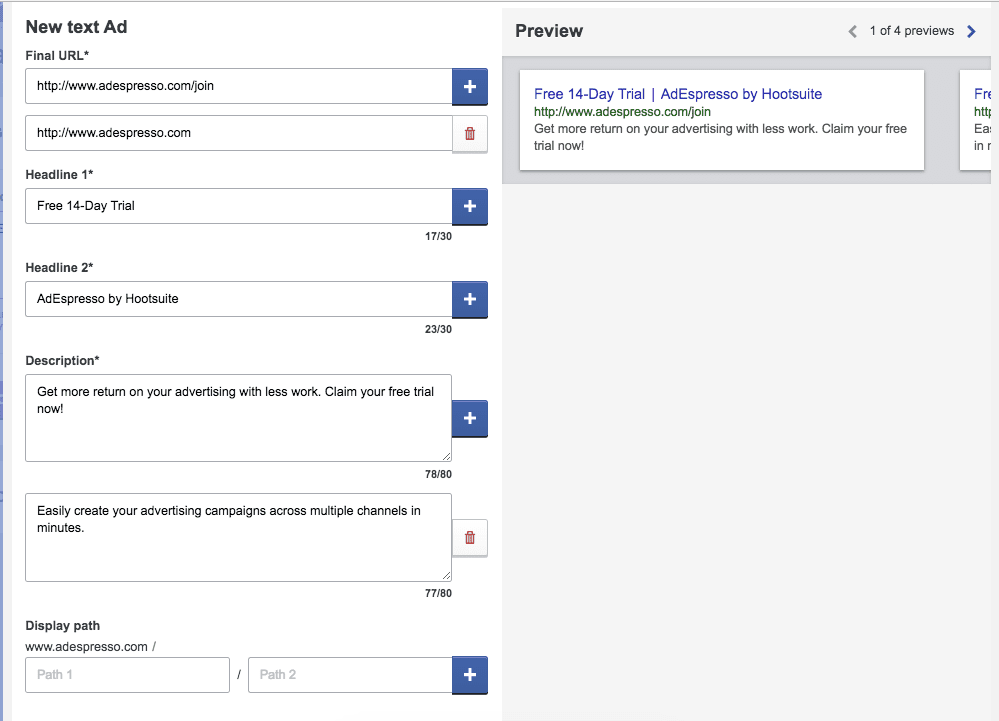
Task: Go to previous preview with left chevron
Action: coord(853,31)
